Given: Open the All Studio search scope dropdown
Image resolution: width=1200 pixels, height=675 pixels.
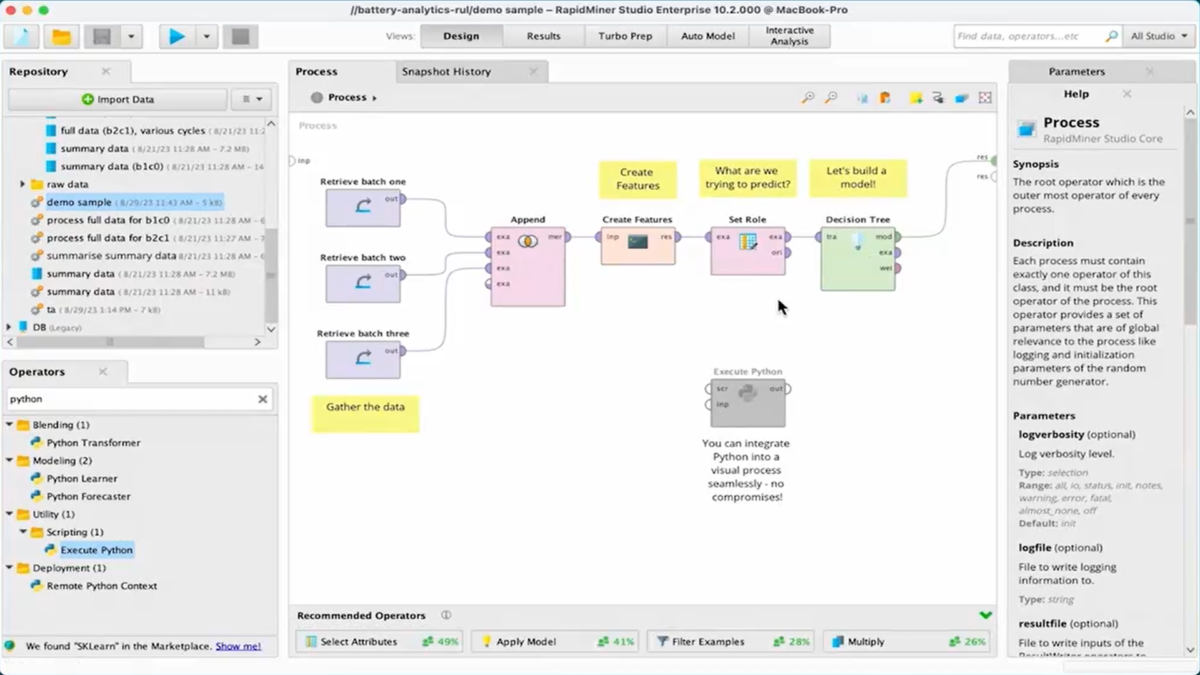Looking at the screenshot, I should 1159,36.
